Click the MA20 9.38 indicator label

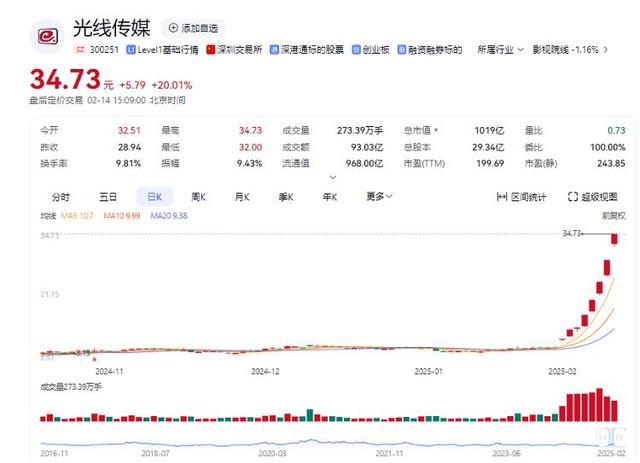[169, 216]
